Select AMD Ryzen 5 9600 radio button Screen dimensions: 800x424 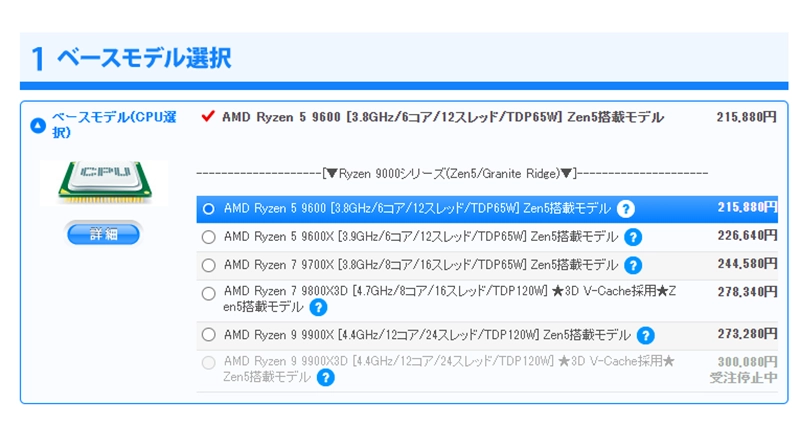[208, 209]
